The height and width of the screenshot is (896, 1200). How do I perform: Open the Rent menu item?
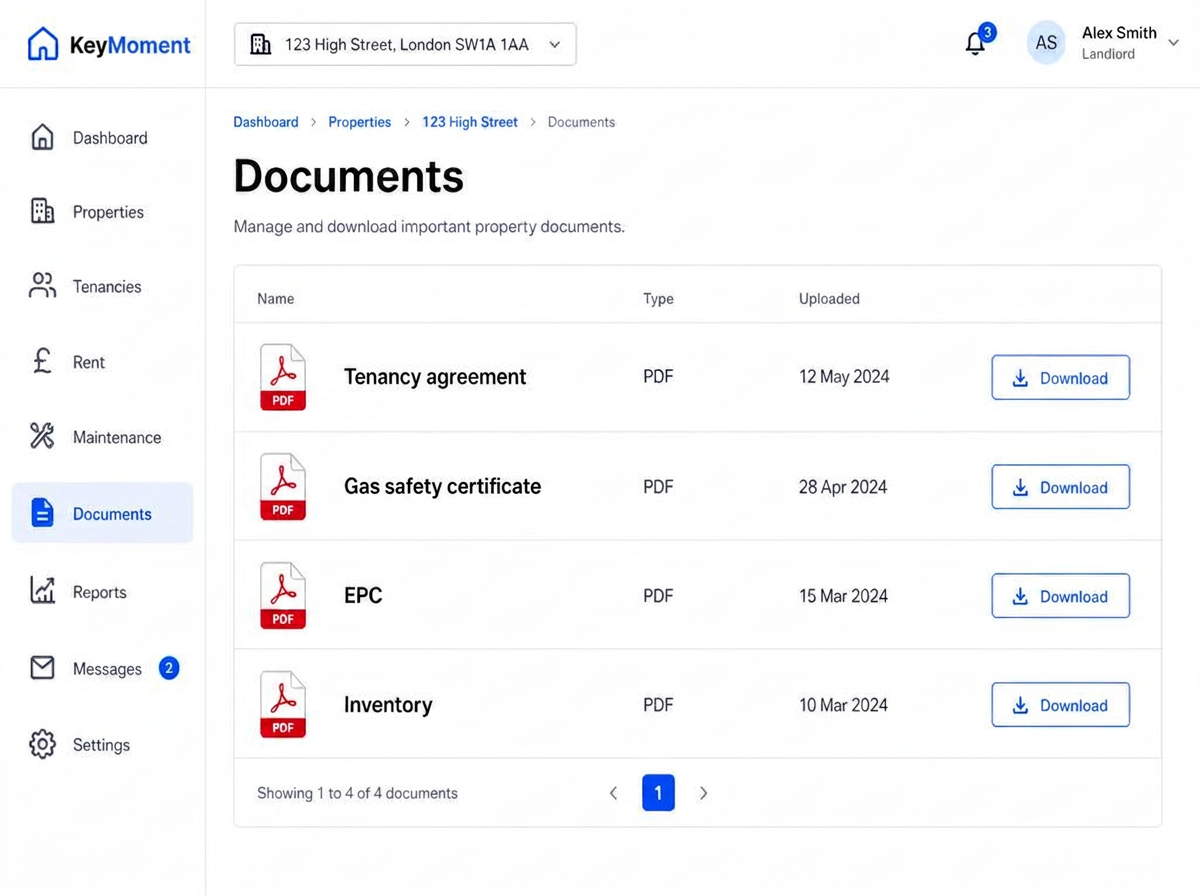102,361
